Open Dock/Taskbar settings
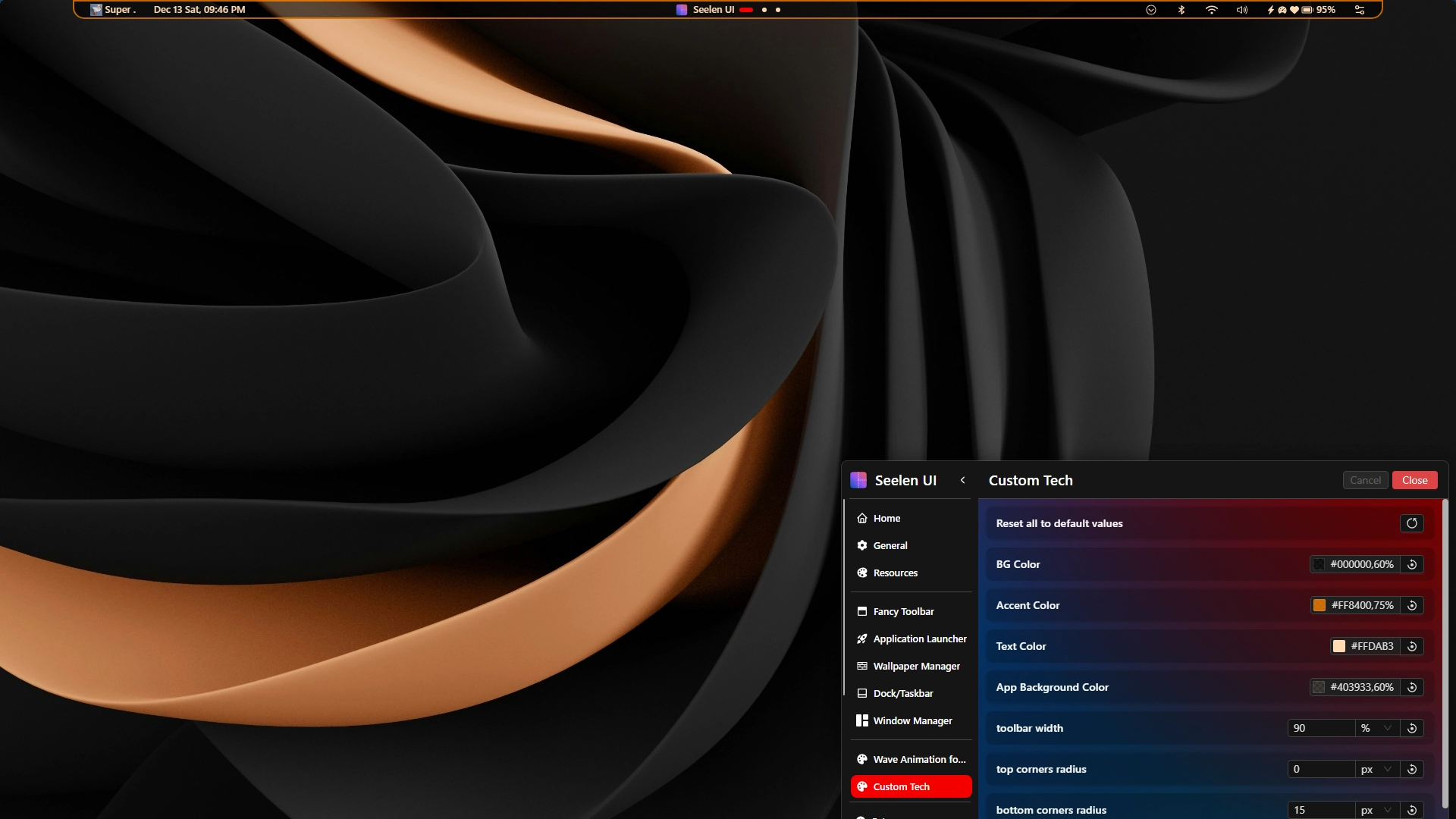 tap(903, 693)
